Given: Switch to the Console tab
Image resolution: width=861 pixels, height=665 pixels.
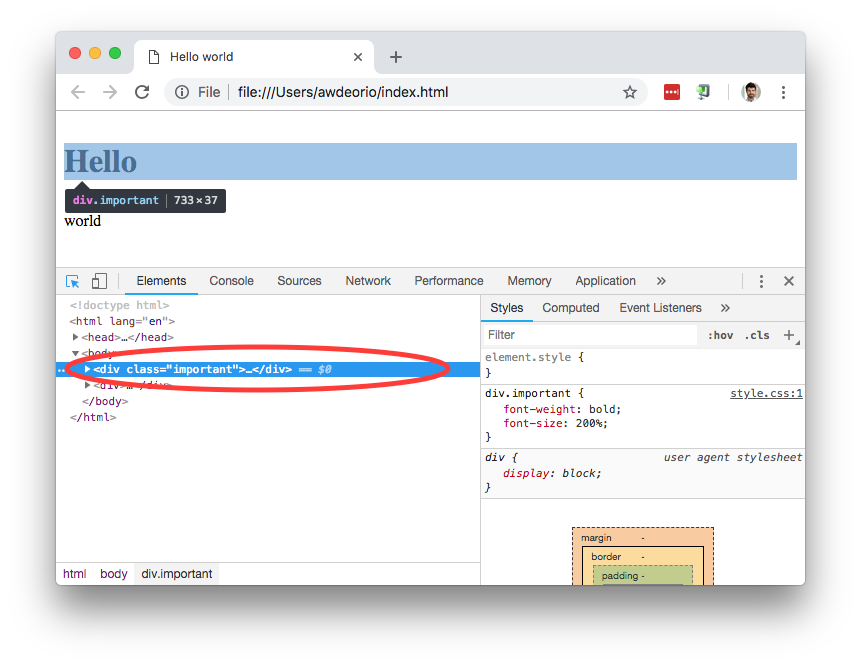Looking at the screenshot, I should pos(231,281).
